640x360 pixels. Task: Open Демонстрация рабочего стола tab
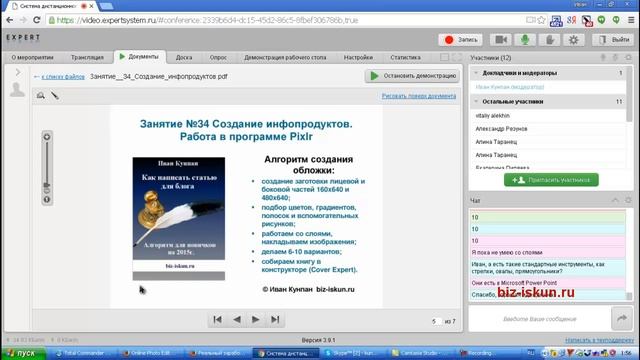pyautogui.click(x=285, y=58)
